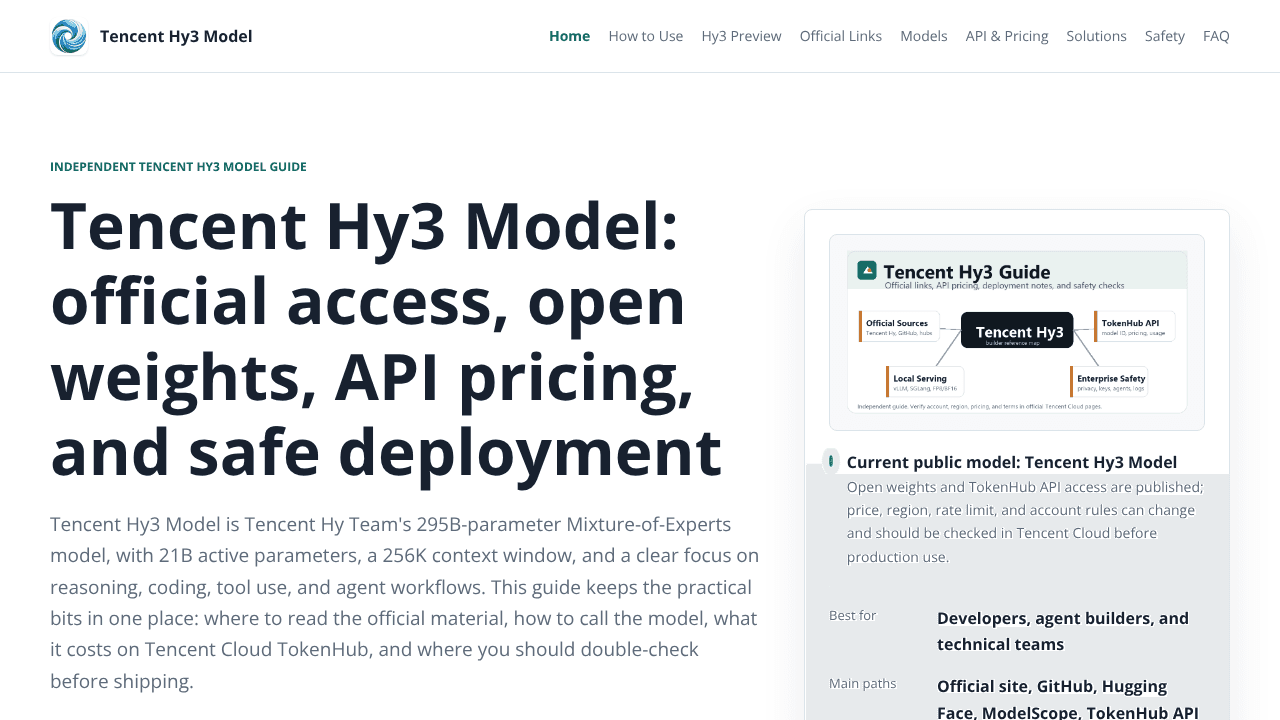1280x720 pixels.
Task: Open Hy3 Preview from navigation
Action: point(741,36)
